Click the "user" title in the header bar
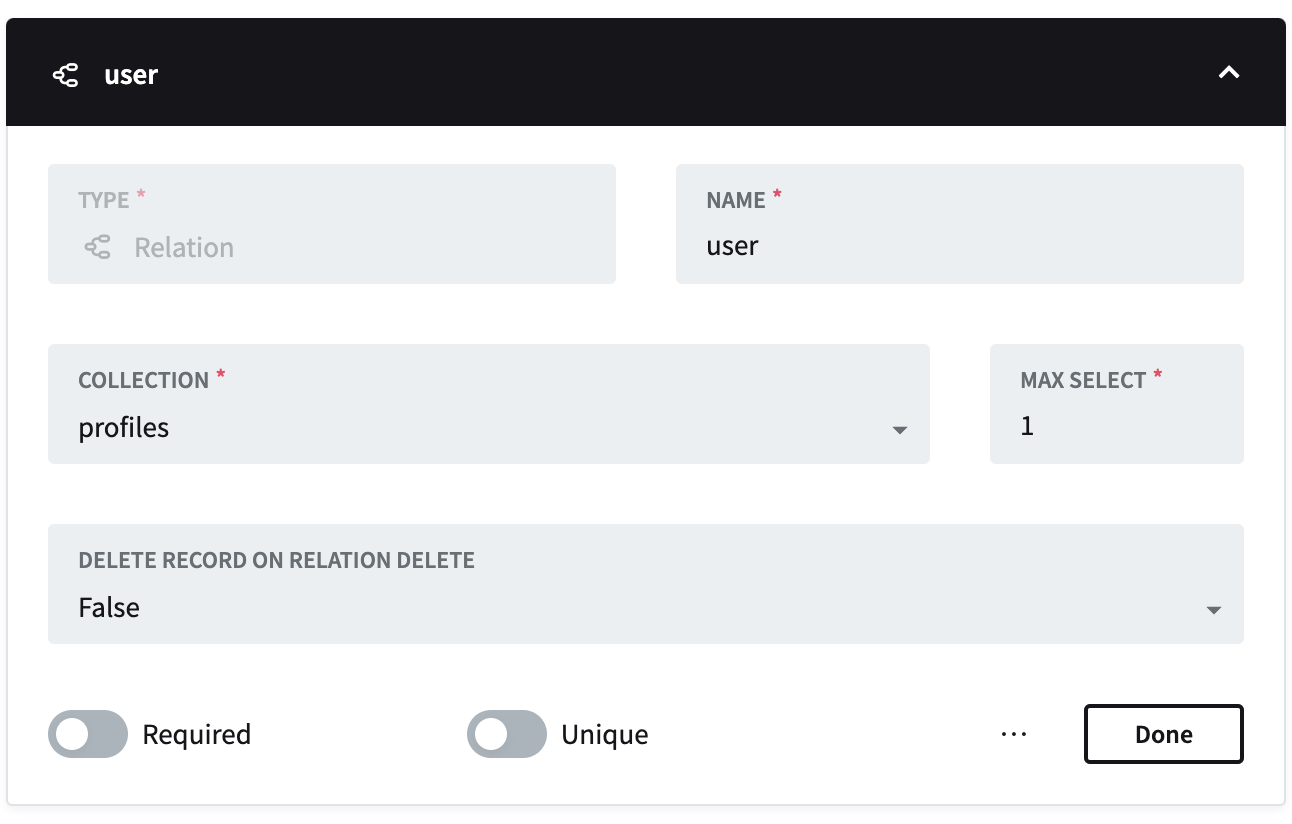This screenshot has width=1292, height=824. tap(130, 73)
